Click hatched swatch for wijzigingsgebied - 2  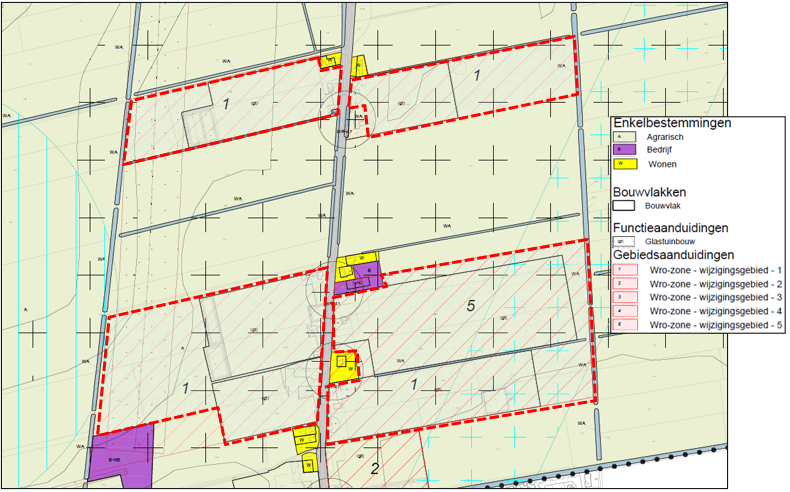pos(625,284)
